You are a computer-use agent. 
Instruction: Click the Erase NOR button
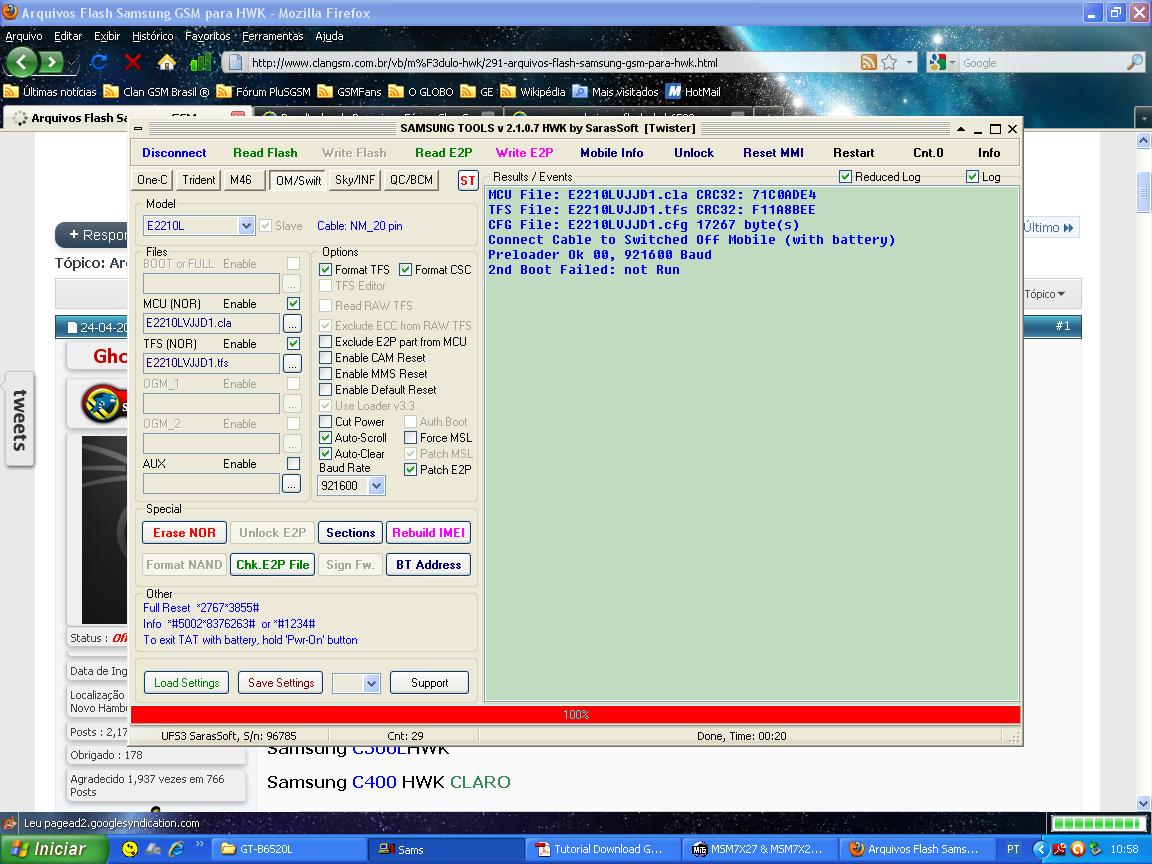[184, 533]
